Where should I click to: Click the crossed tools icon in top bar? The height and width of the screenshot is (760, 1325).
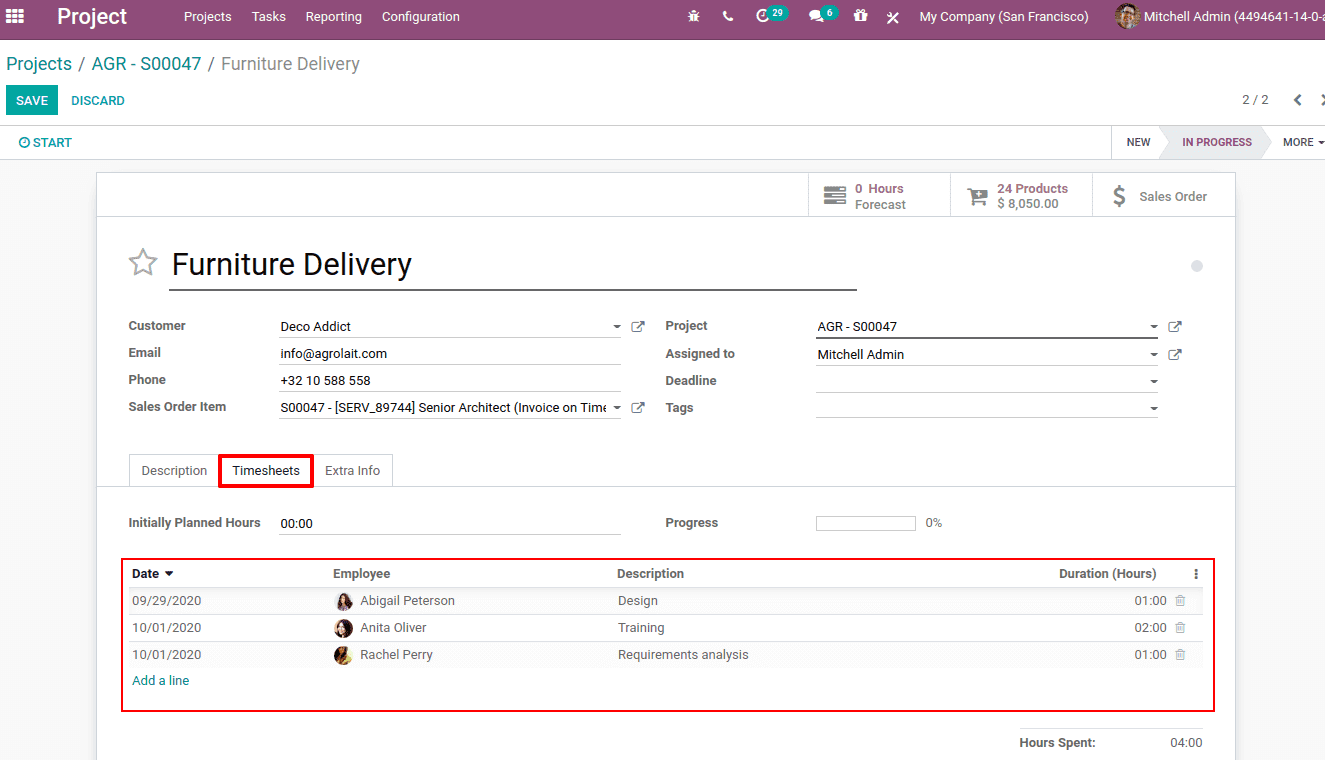pyautogui.click(x=893, y=17)
